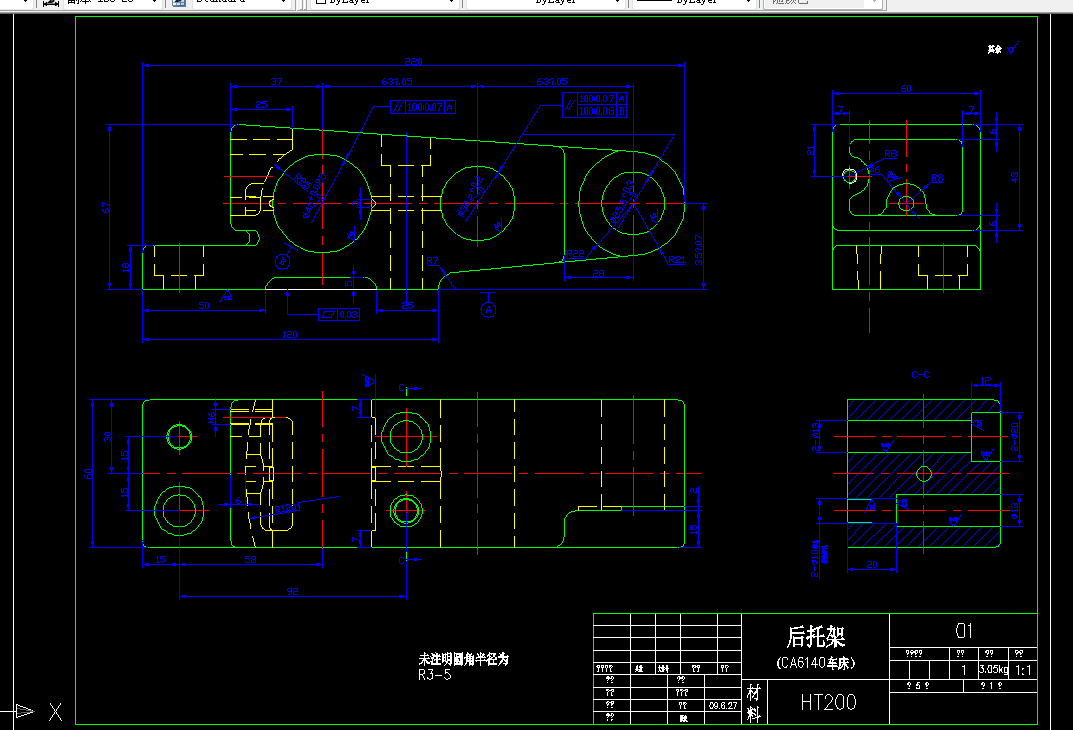Select the 60 width dimension above the side view
Viewport: 1073px width, 730px height.
(x=906, y=88)
